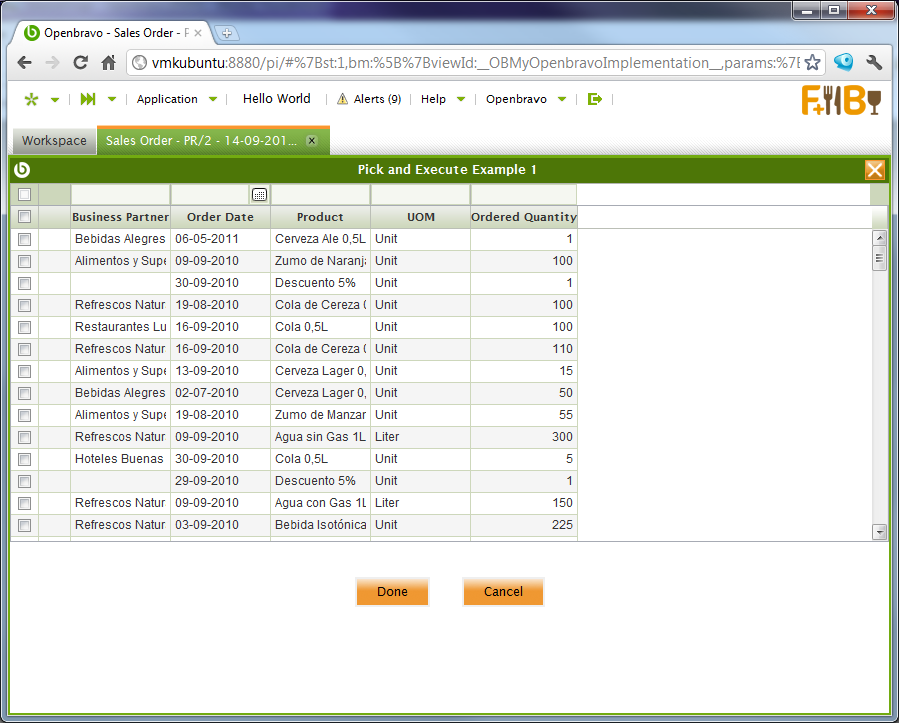Screen dimensions: 899x723
Task: Check the box for the Bebidas Alegres 06-05-2011 row
Action: (x=25, y=239)
